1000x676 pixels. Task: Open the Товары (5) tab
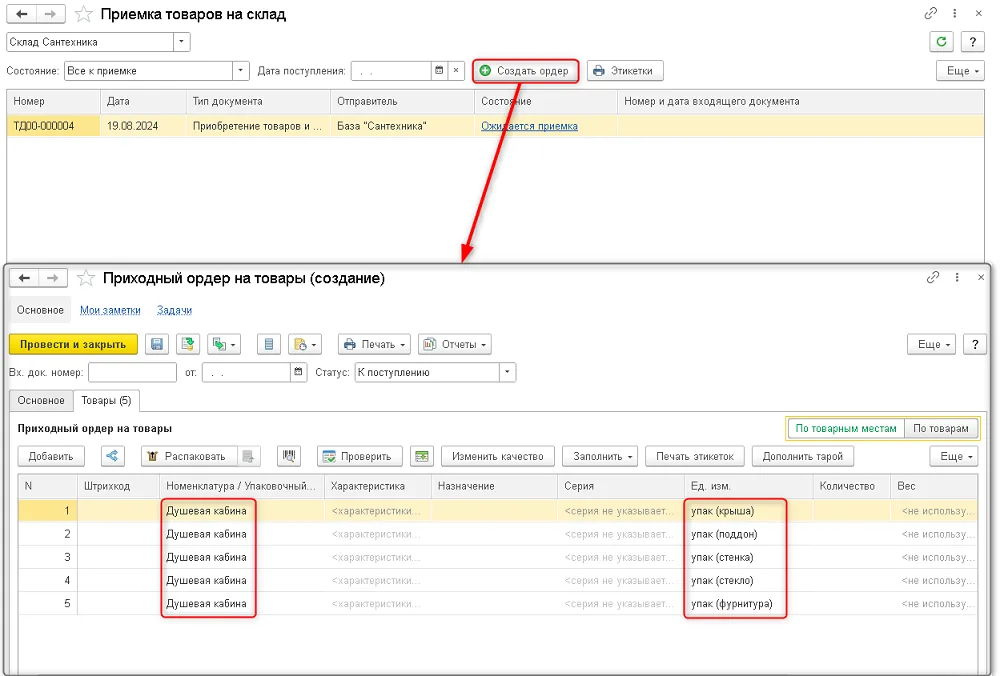pos(107,400)
